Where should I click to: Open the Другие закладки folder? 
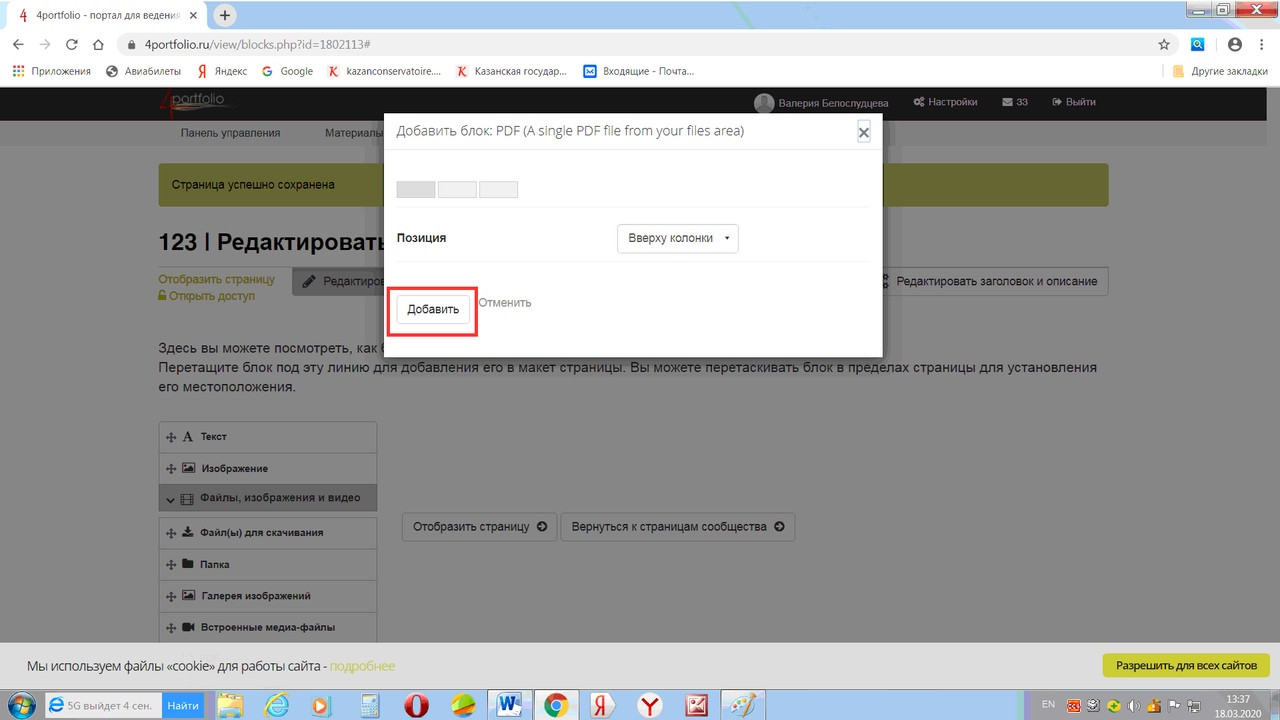coord(1220,71)
